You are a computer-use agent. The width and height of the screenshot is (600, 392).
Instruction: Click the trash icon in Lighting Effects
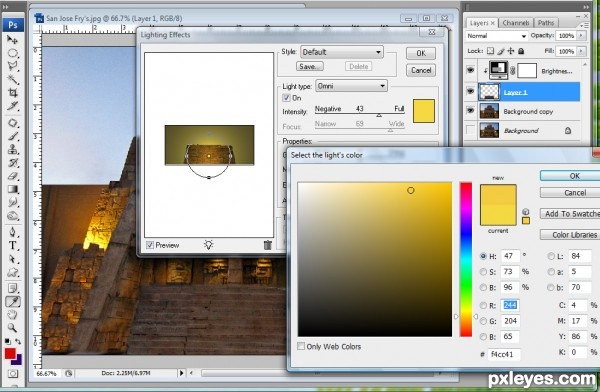click(x=267, y=245)
